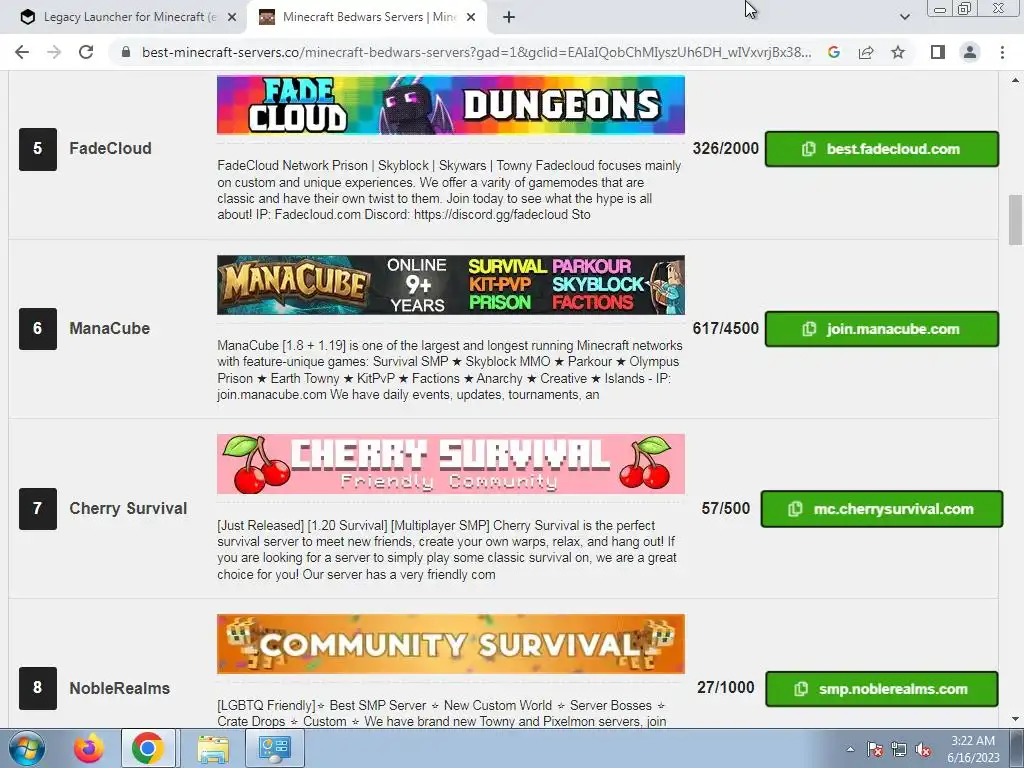Select the Minecraft Bedwars Servers tab
This screenshot has width=1024, height=768.
coord(368,18)
